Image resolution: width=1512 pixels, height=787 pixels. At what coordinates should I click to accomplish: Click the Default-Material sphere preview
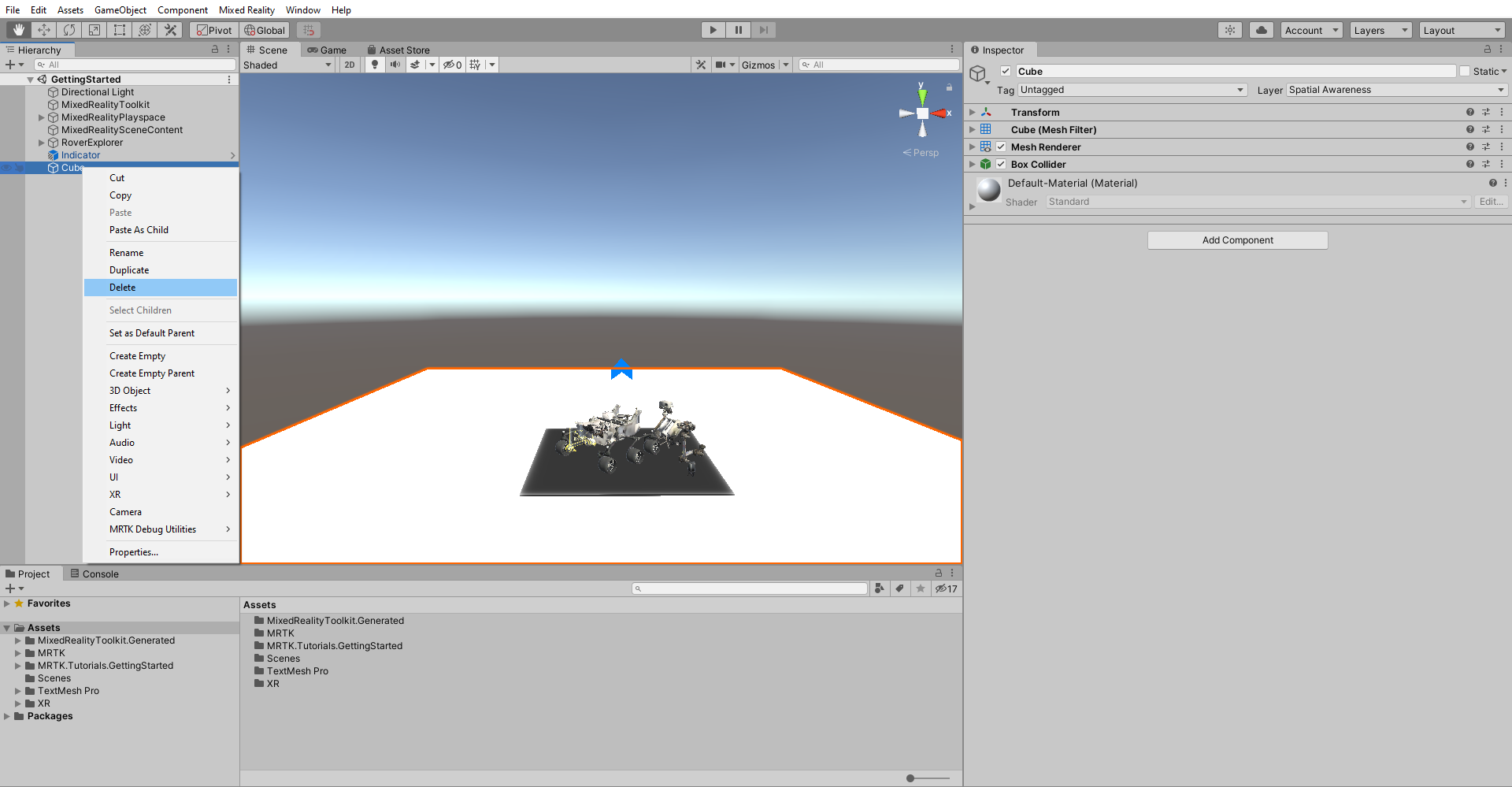[988, 191]
